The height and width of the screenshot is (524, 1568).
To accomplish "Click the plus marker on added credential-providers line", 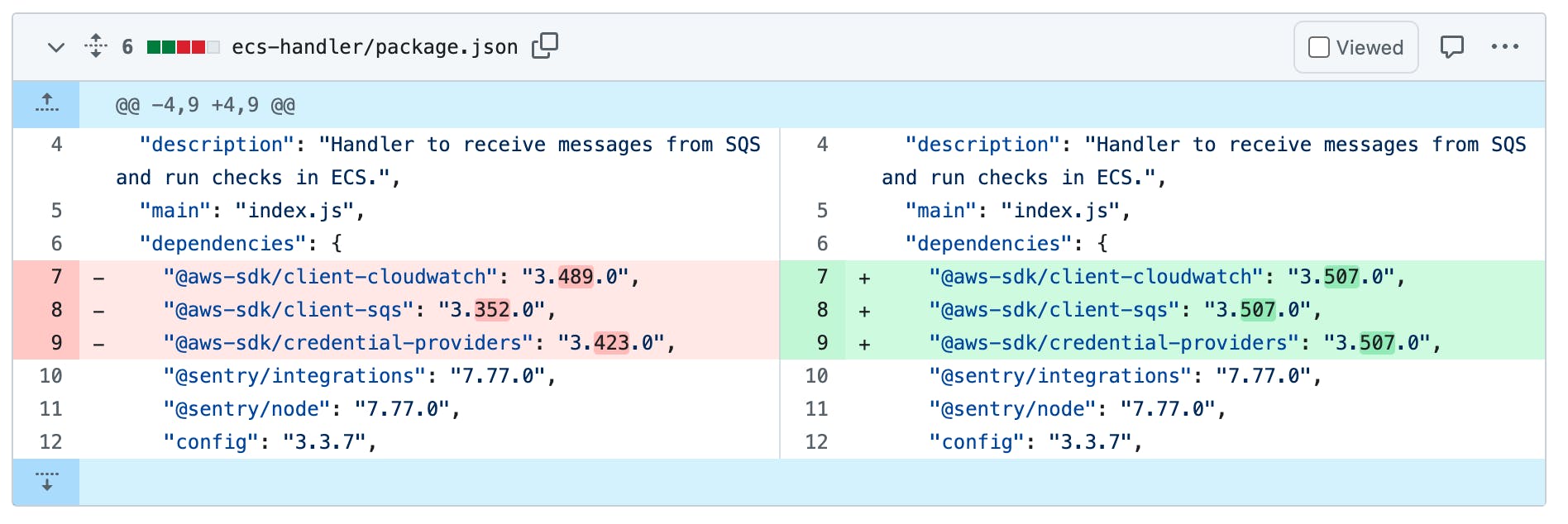I will pos(864,344).
